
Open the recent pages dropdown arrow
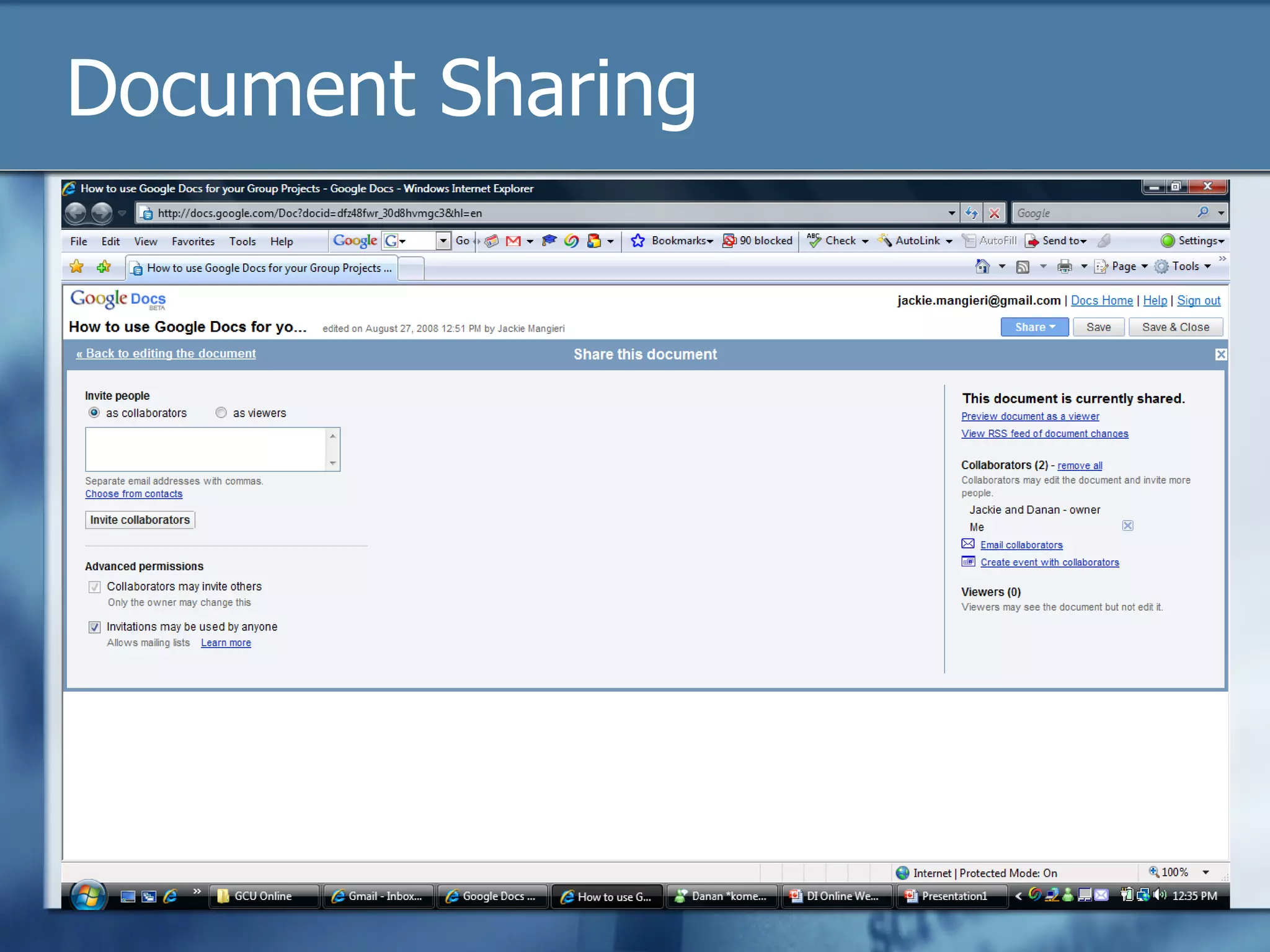coord(122,213)
